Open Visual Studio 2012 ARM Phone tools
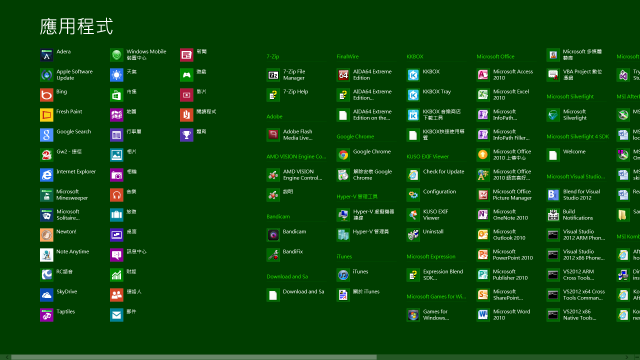This screenshot has width=640, height=360. click(x=553, y=235)
